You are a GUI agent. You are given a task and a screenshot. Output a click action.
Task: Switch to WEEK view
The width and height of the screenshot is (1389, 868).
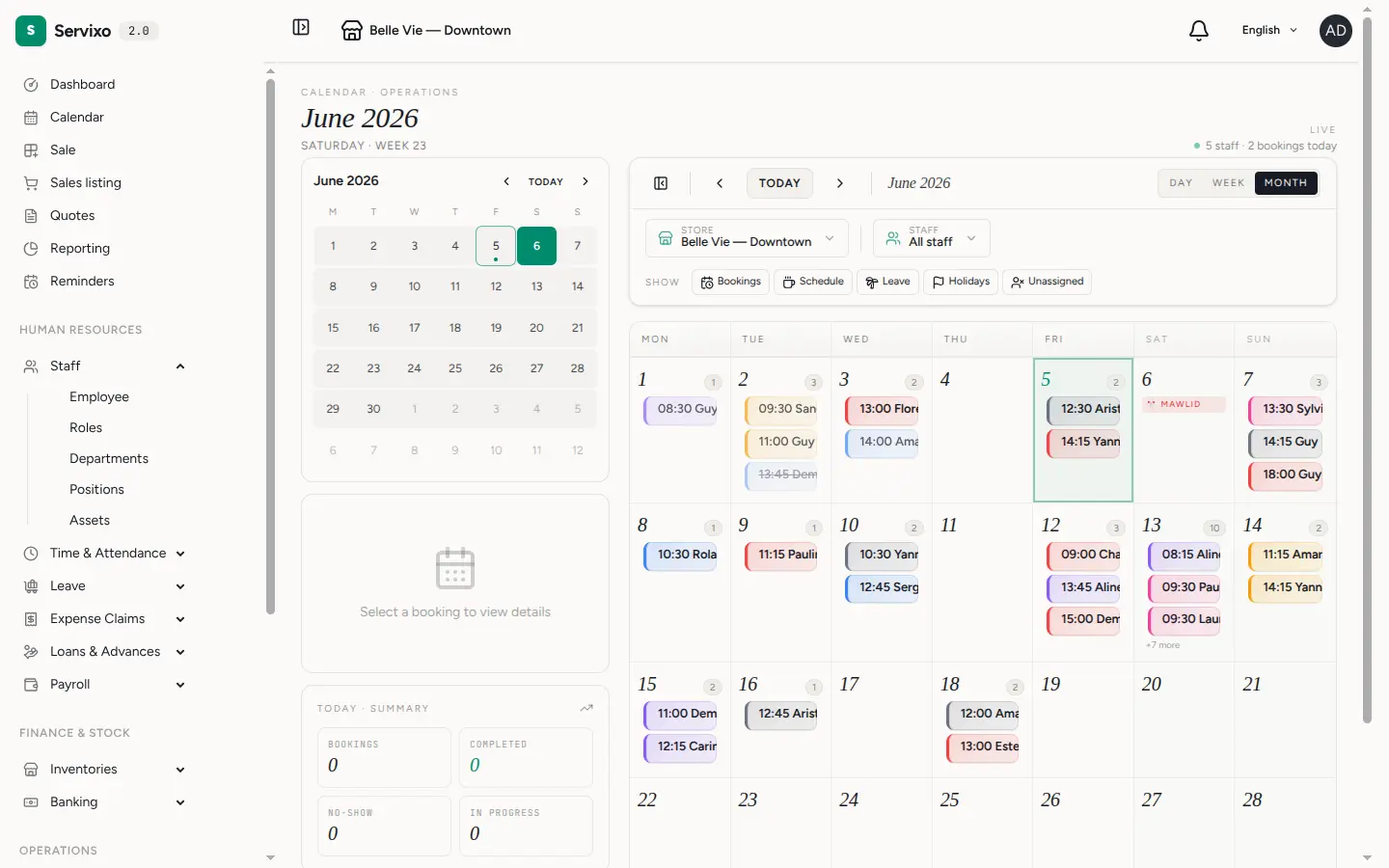1228,183
